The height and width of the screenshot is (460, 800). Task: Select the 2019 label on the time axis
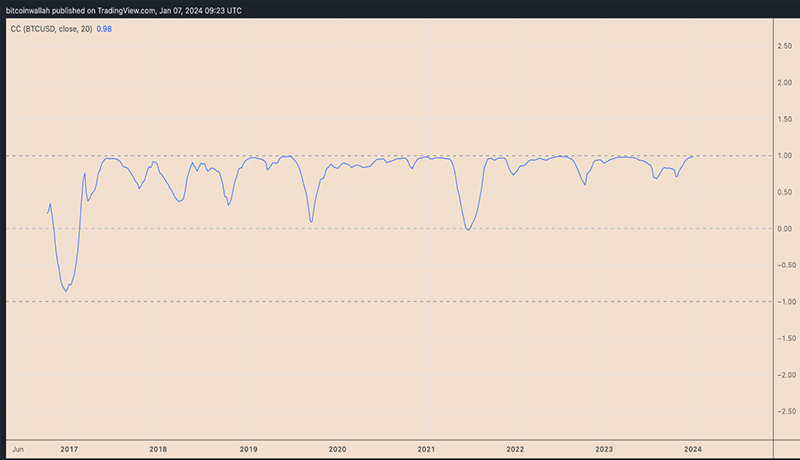[x=248, y=449]
